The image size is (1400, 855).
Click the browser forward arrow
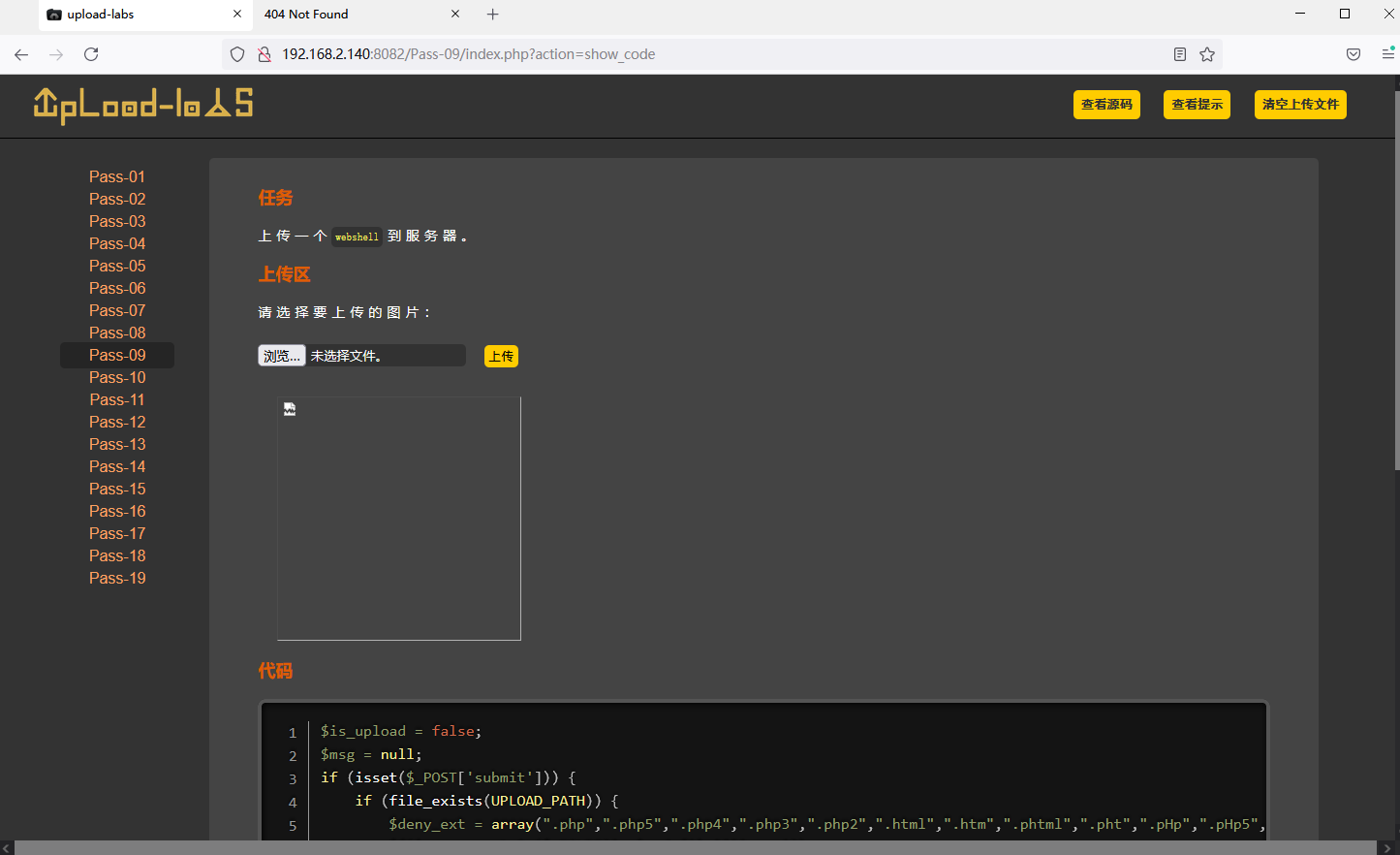[x=56, y=54]
